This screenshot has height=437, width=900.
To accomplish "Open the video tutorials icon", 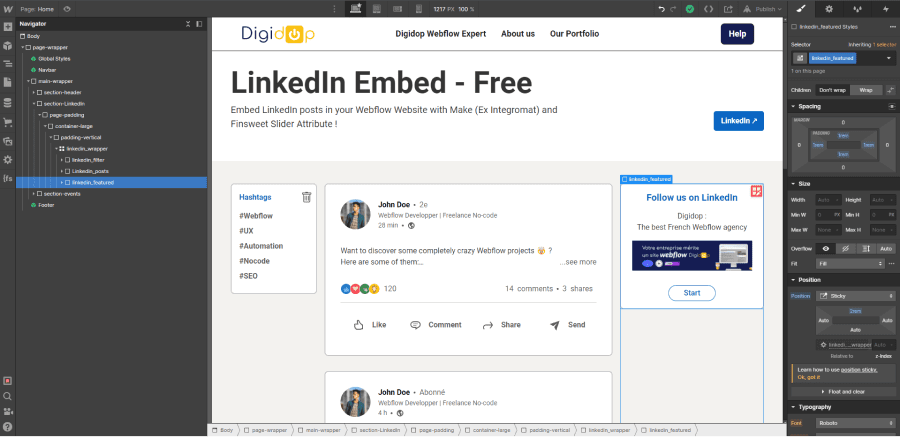I will 7,412.
